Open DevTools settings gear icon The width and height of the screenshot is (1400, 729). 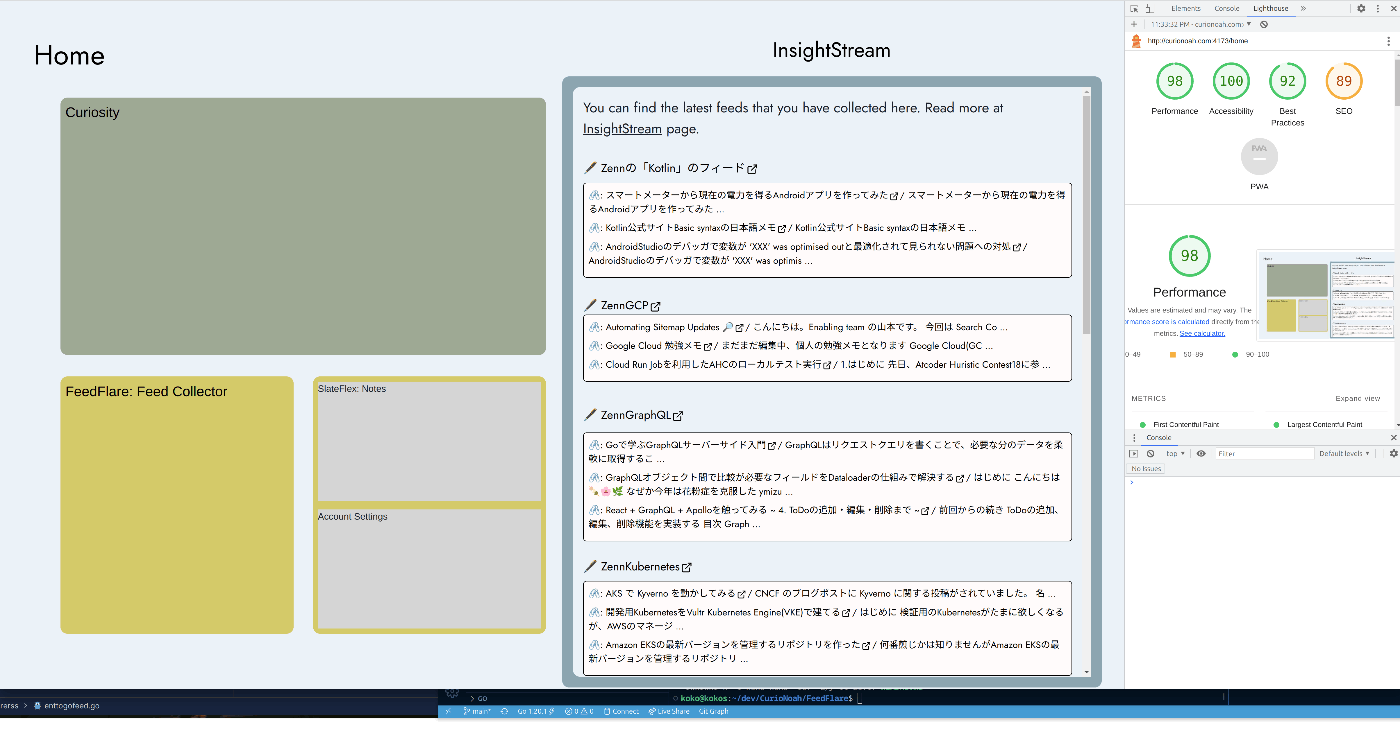click(1361, 8)
